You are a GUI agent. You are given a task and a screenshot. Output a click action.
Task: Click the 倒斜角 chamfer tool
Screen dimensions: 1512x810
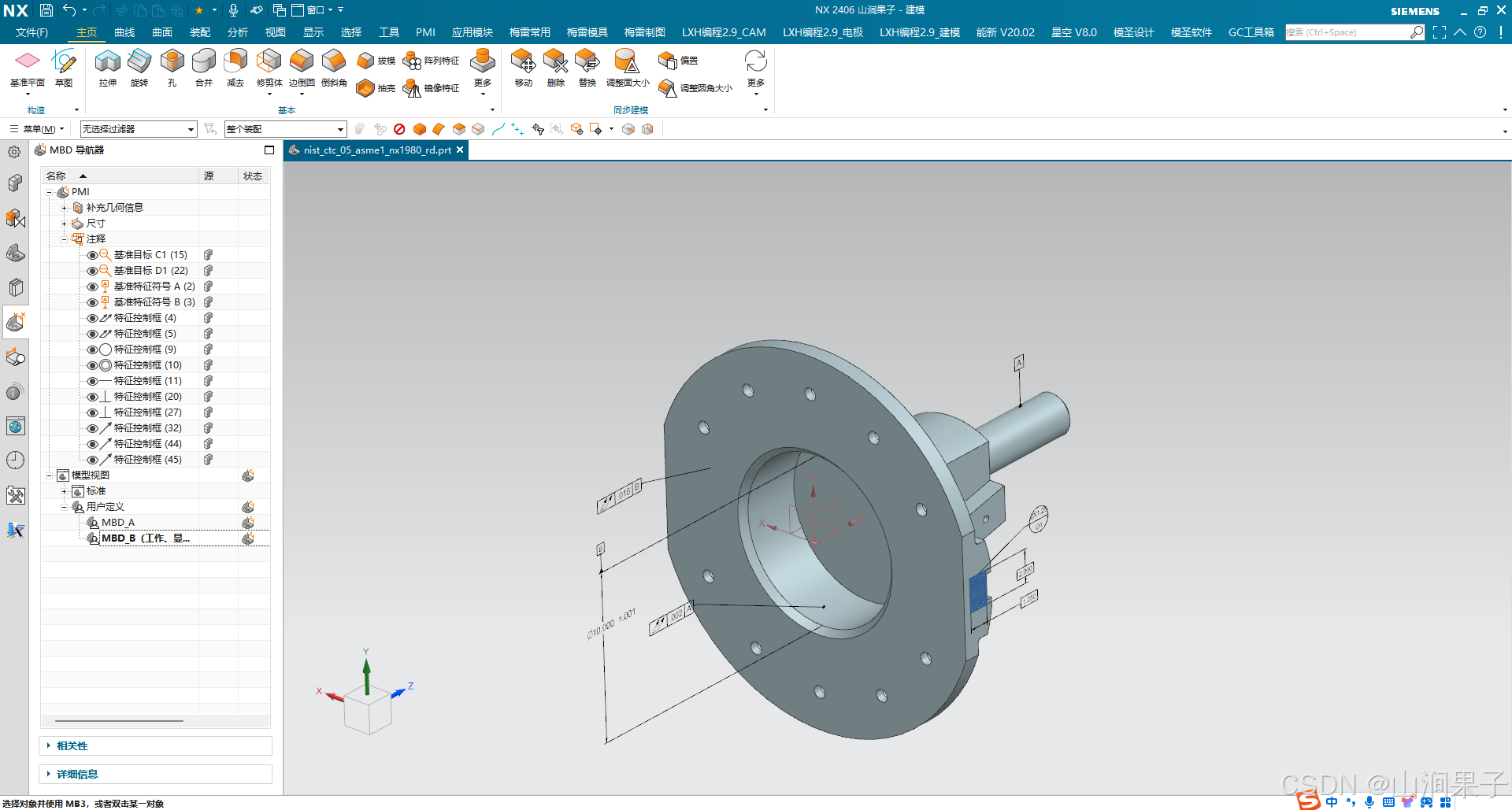coord(334,68)
